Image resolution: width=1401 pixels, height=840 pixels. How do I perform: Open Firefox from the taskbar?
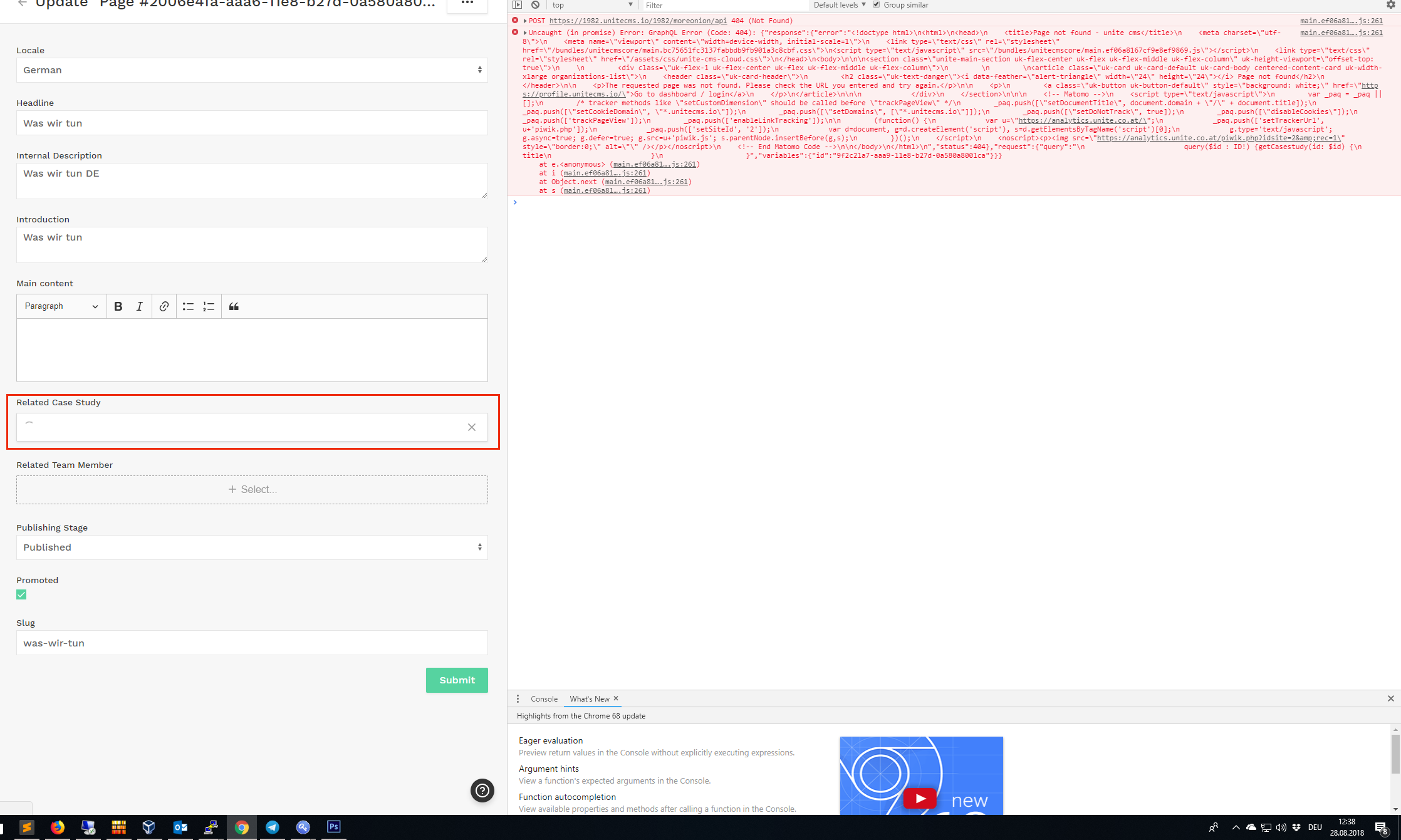tap(57, 827)
